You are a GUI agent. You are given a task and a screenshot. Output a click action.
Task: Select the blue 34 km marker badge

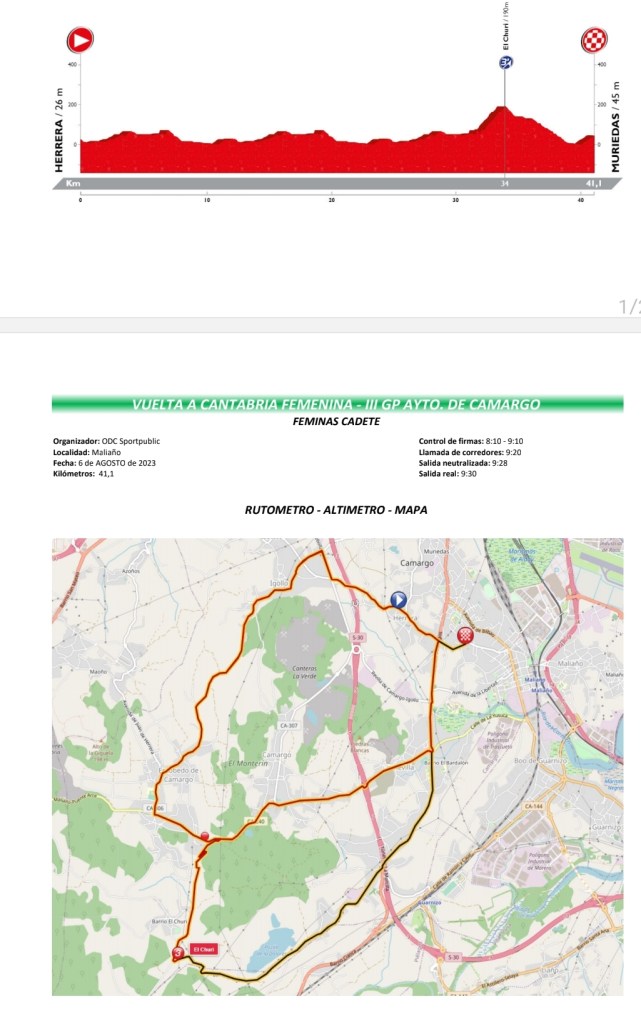[x=506, y=63]
